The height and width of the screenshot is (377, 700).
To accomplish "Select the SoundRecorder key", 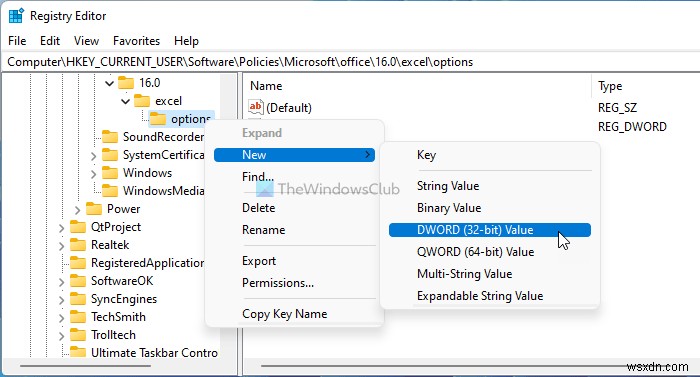I will click(x=163, y=137).
